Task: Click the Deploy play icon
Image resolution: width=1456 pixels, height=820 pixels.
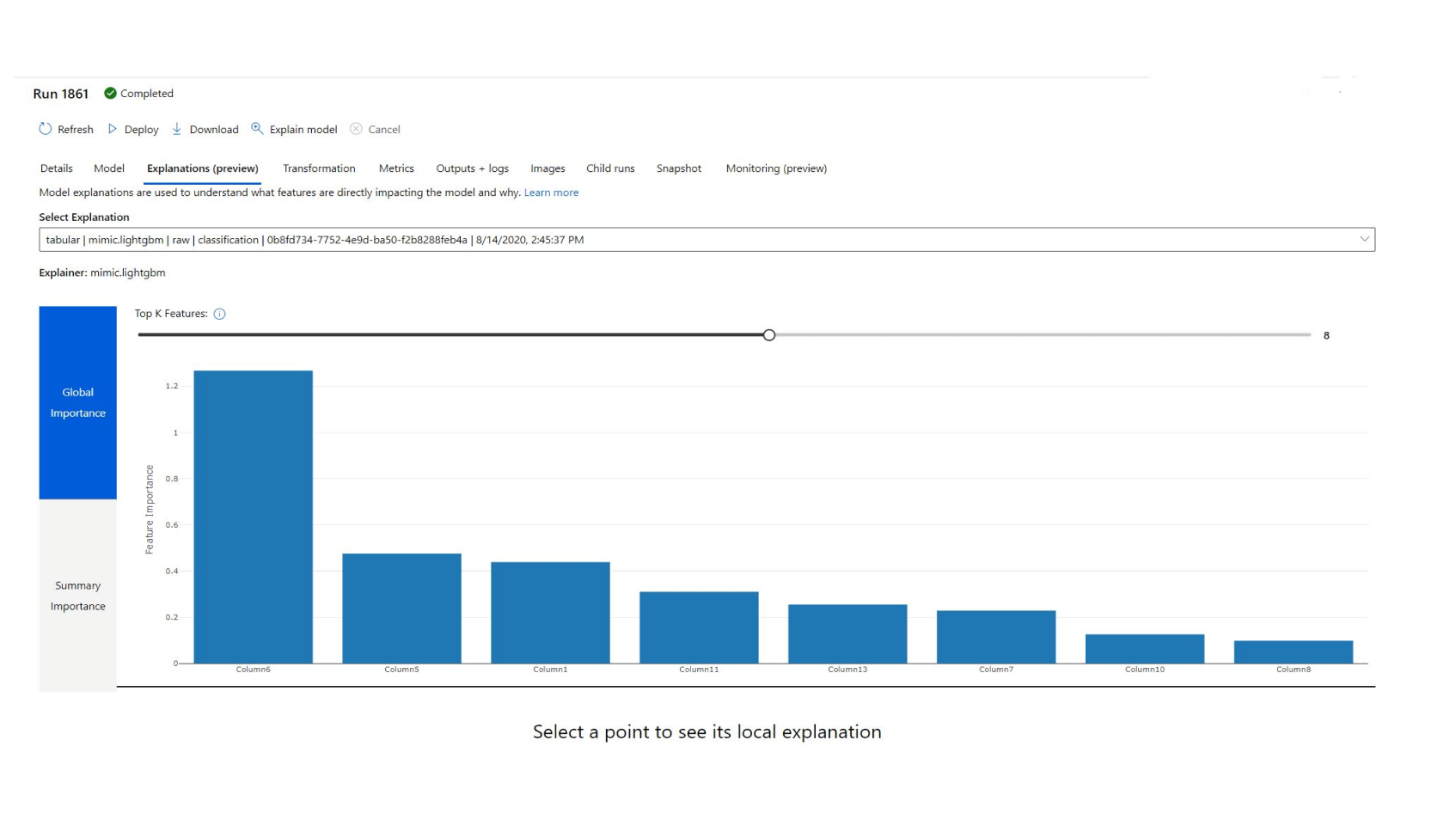Action: click(x=113, y=129)
